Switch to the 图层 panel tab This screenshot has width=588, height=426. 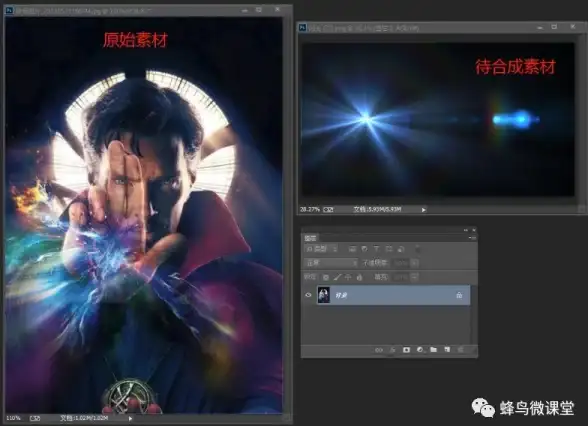(x=310, y=238)
